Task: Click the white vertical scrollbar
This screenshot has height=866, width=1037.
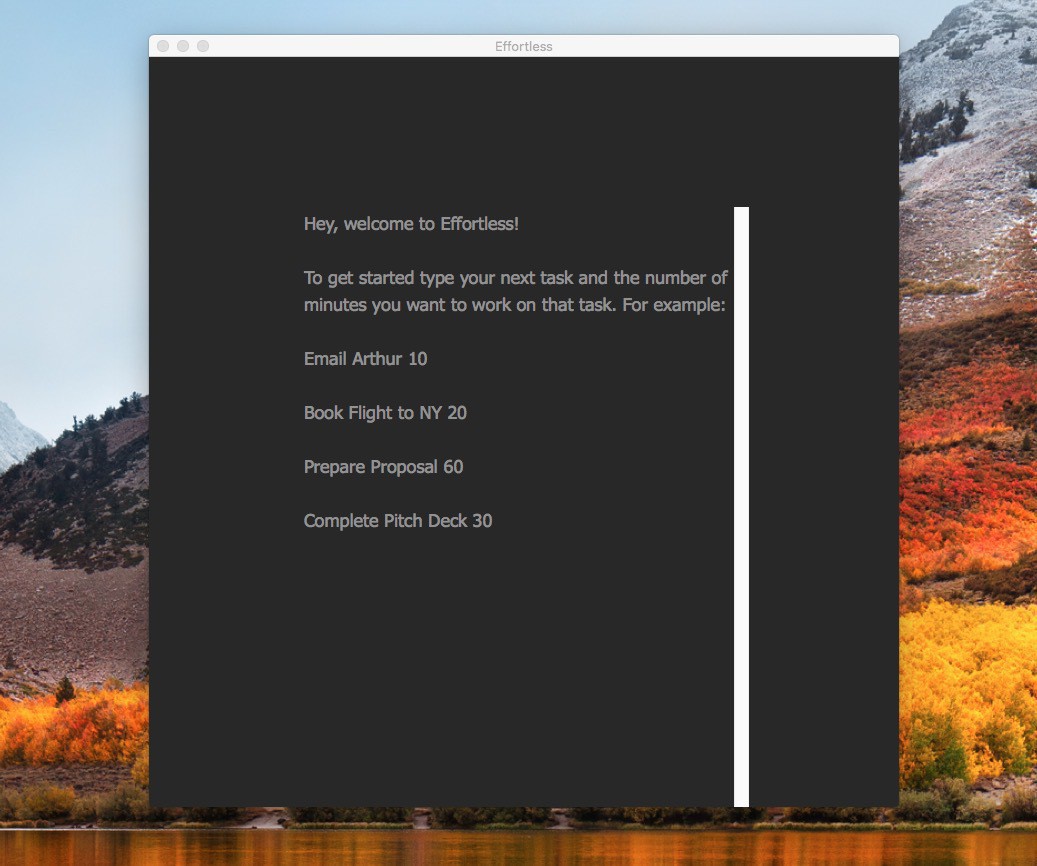Action: [x=741, y=507]
